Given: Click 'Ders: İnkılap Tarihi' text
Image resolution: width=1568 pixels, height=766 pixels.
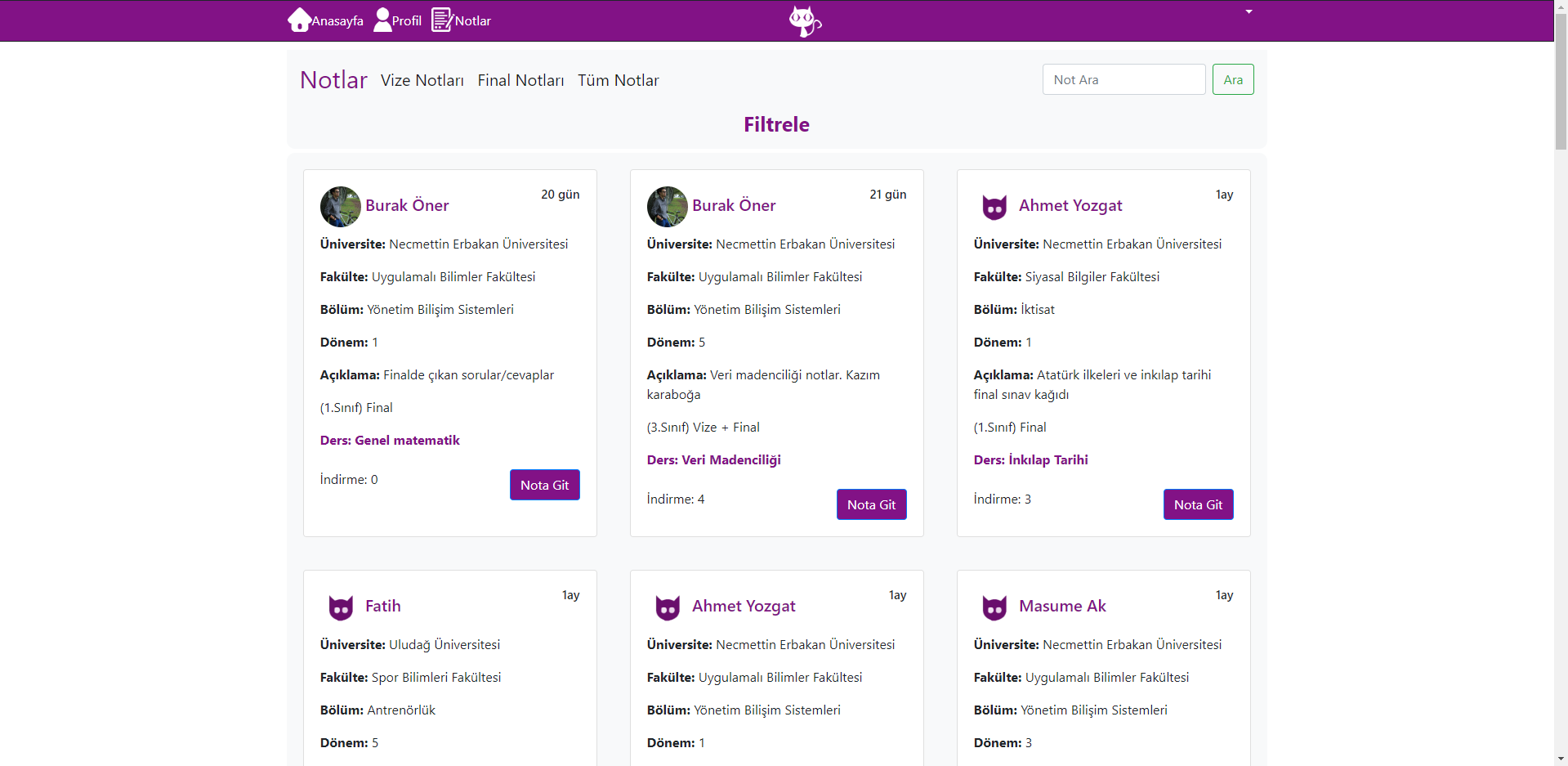Looking at the screenshot, I should tap(1031, 459).
